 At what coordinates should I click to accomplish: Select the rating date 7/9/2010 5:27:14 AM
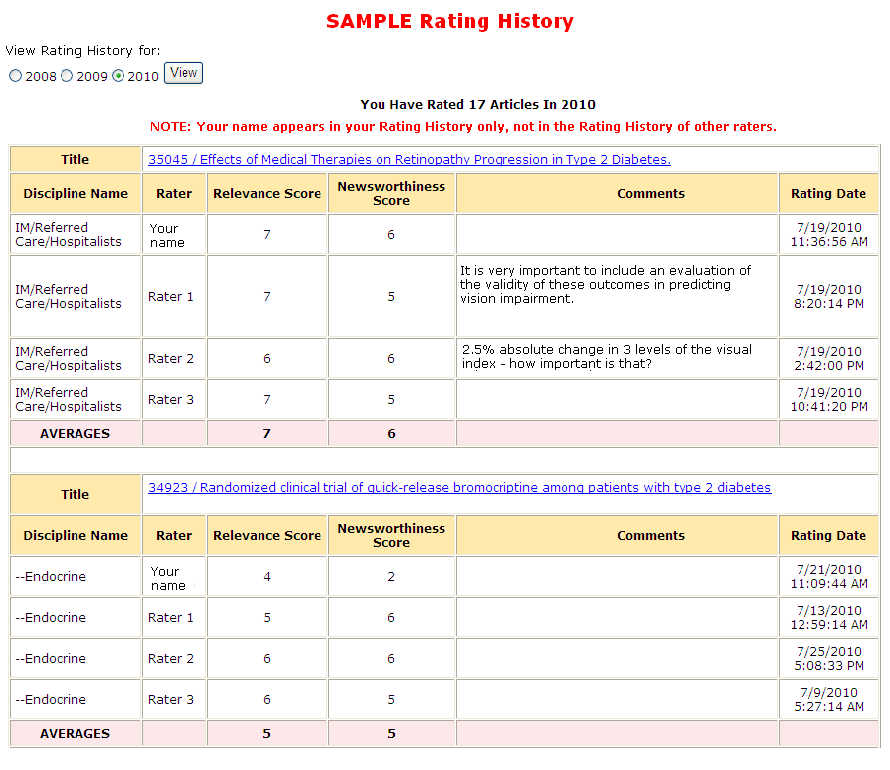point(829,700)
